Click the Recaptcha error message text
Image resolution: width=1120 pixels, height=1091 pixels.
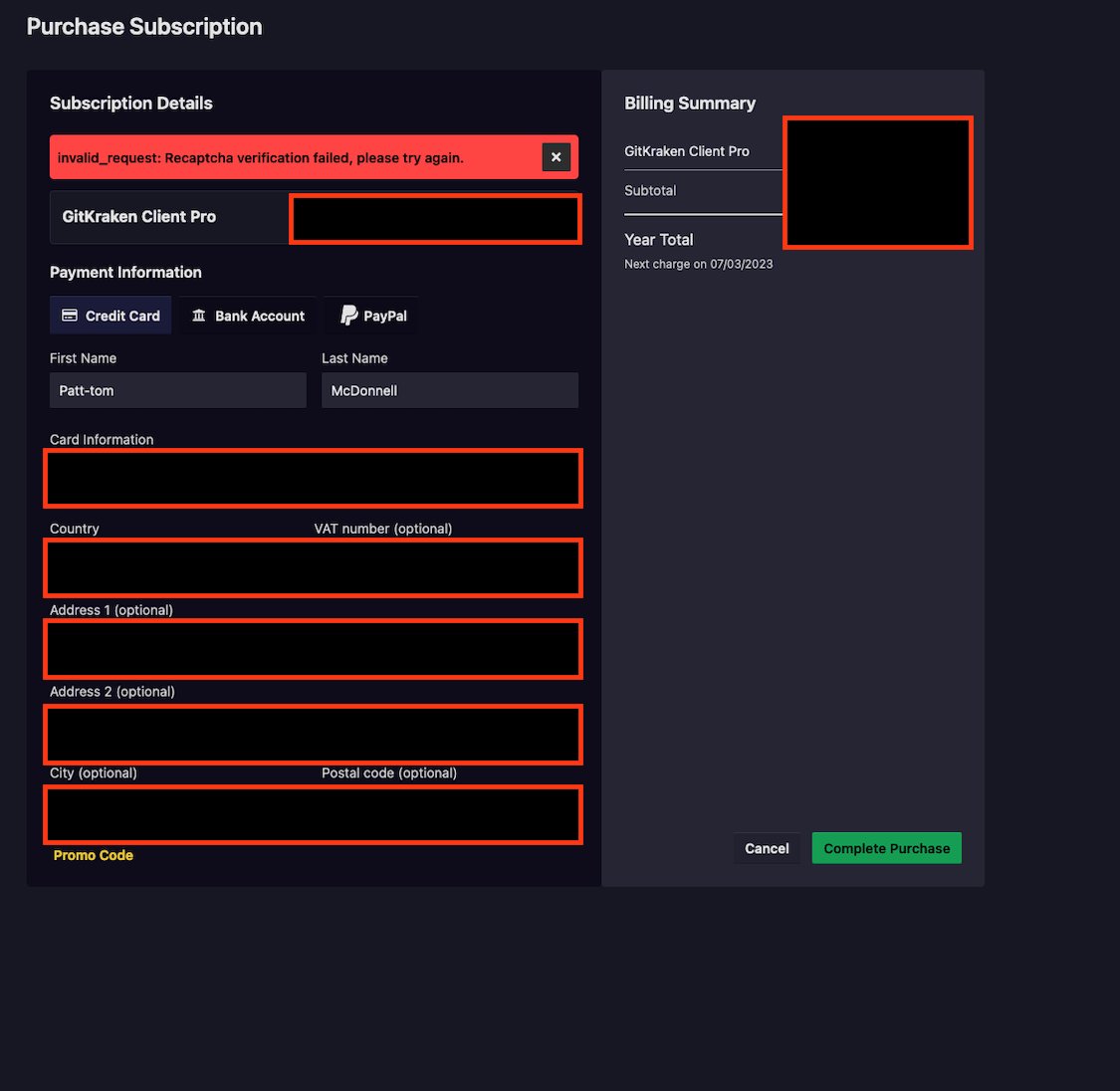(x=261, y=158)
